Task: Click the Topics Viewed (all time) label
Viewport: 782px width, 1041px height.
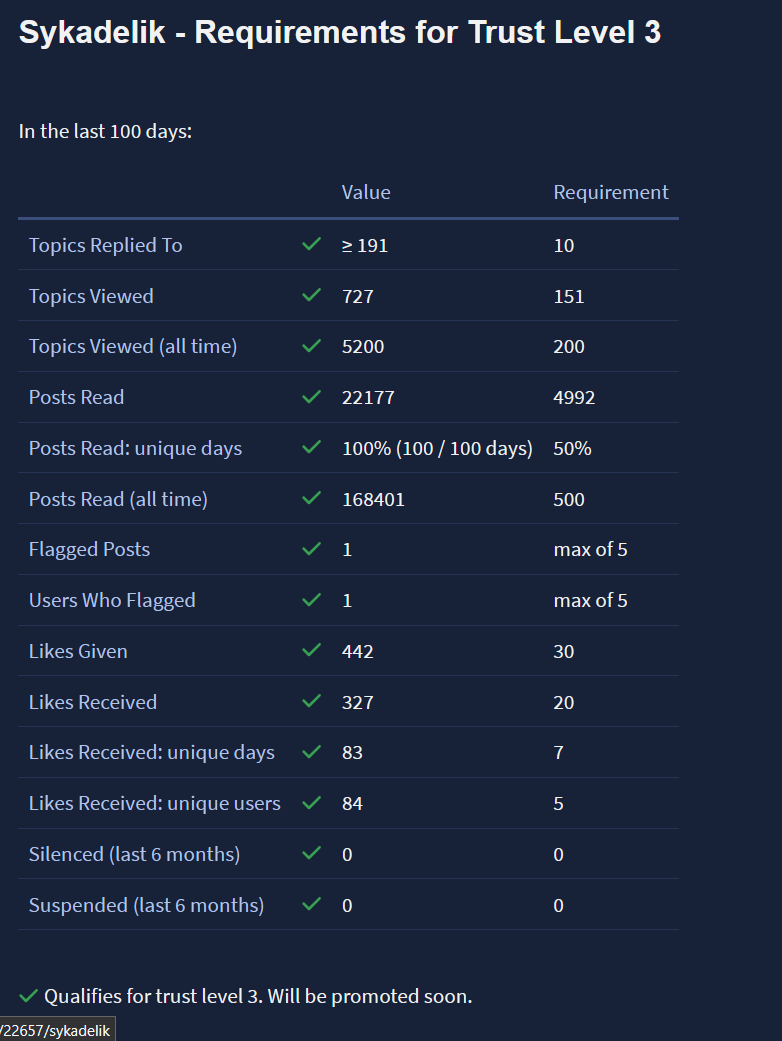Action: click(x=133, y=346)
